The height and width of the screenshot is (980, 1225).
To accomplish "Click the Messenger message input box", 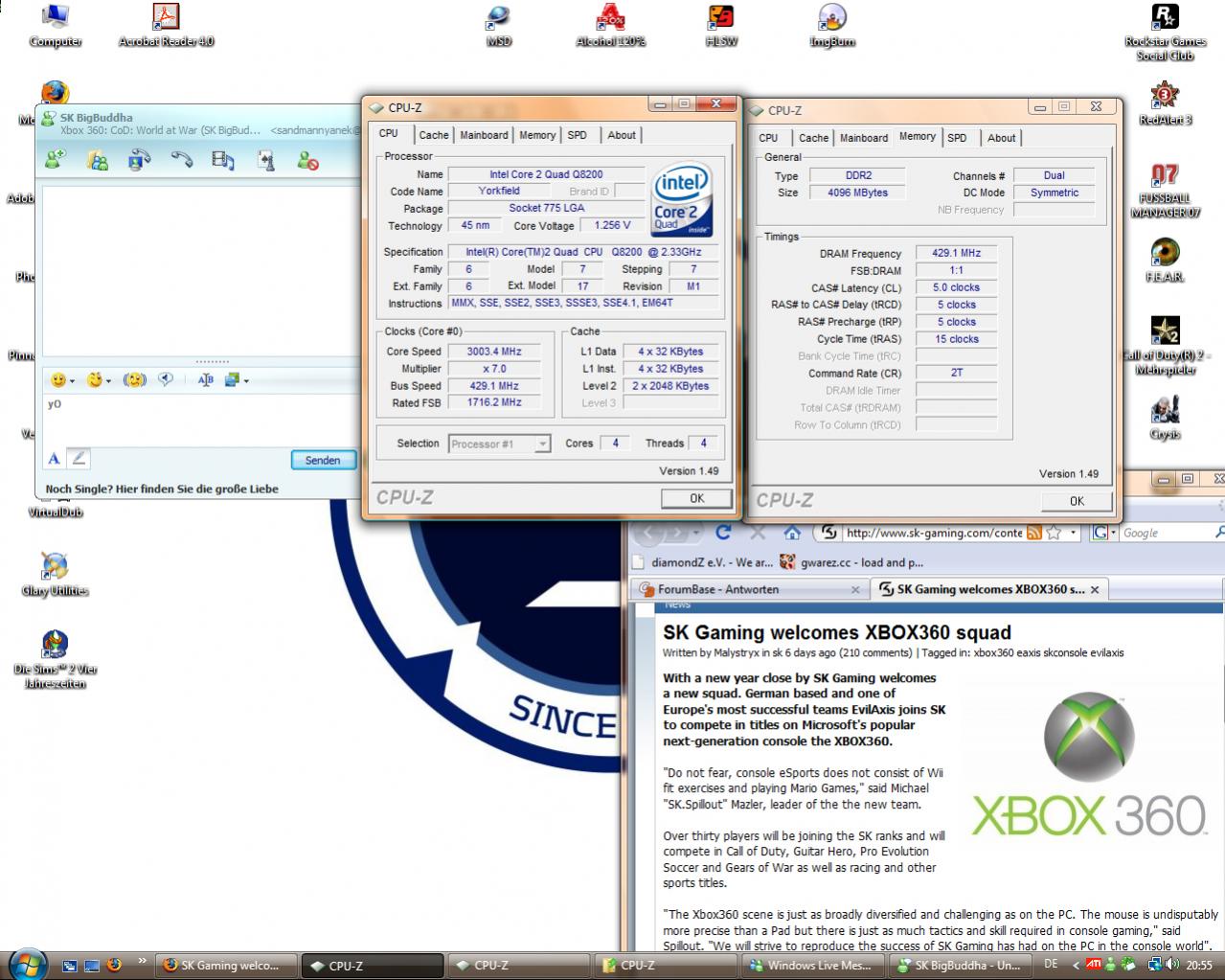I will pyautogui.click(x=199, y=420).
